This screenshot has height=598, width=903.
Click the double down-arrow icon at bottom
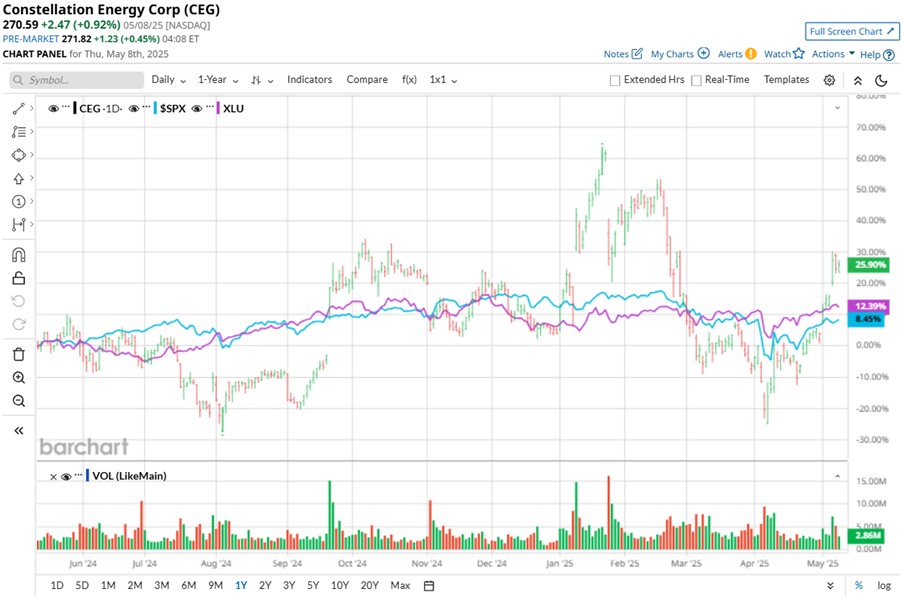tap(830, 586)
